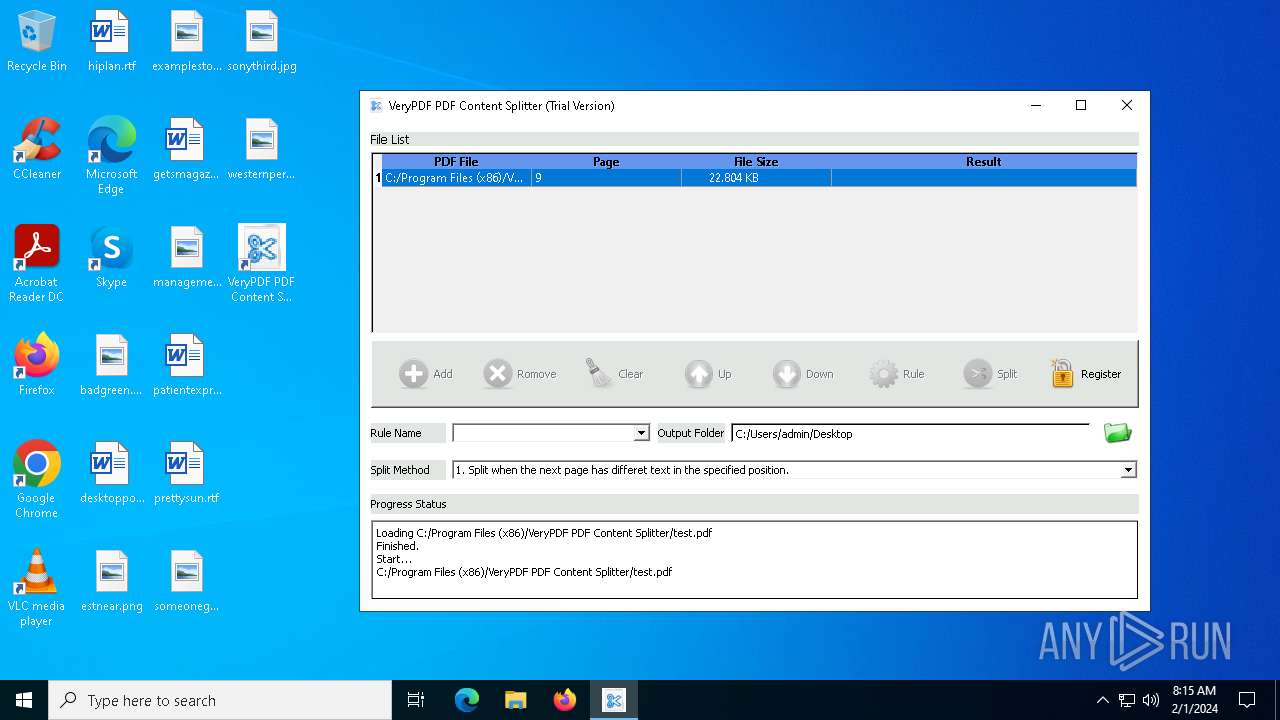Select hiplan.rtf desktop file
This screenshot has width=1280, height=720.
(x=112, y=42)
